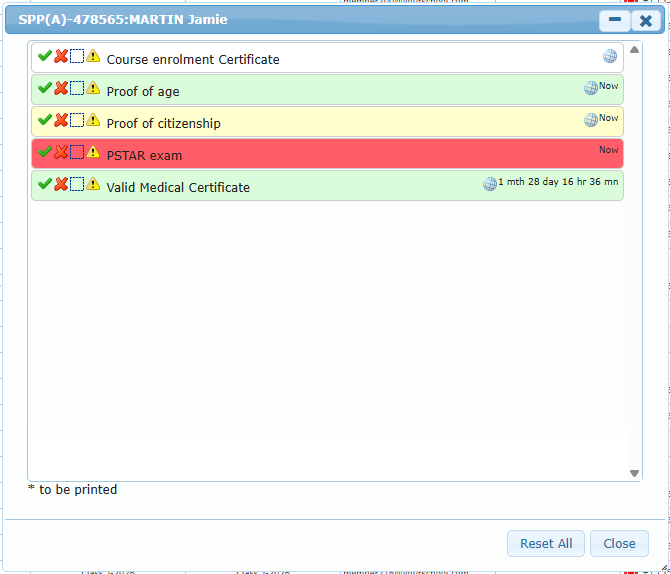This screenshot has width=670, height=574.
Task: Close dialog with title bar X
Action: [646, 20]
